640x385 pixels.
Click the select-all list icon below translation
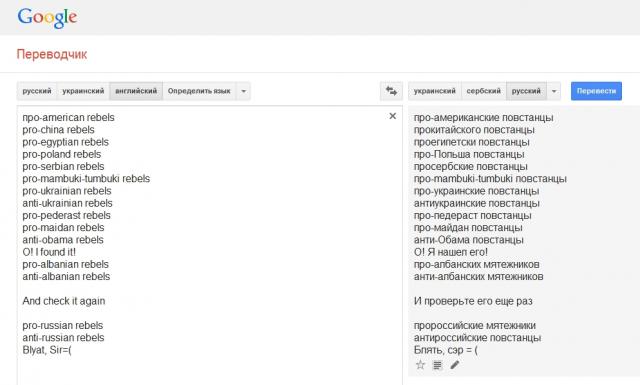(x=437, y=365)
